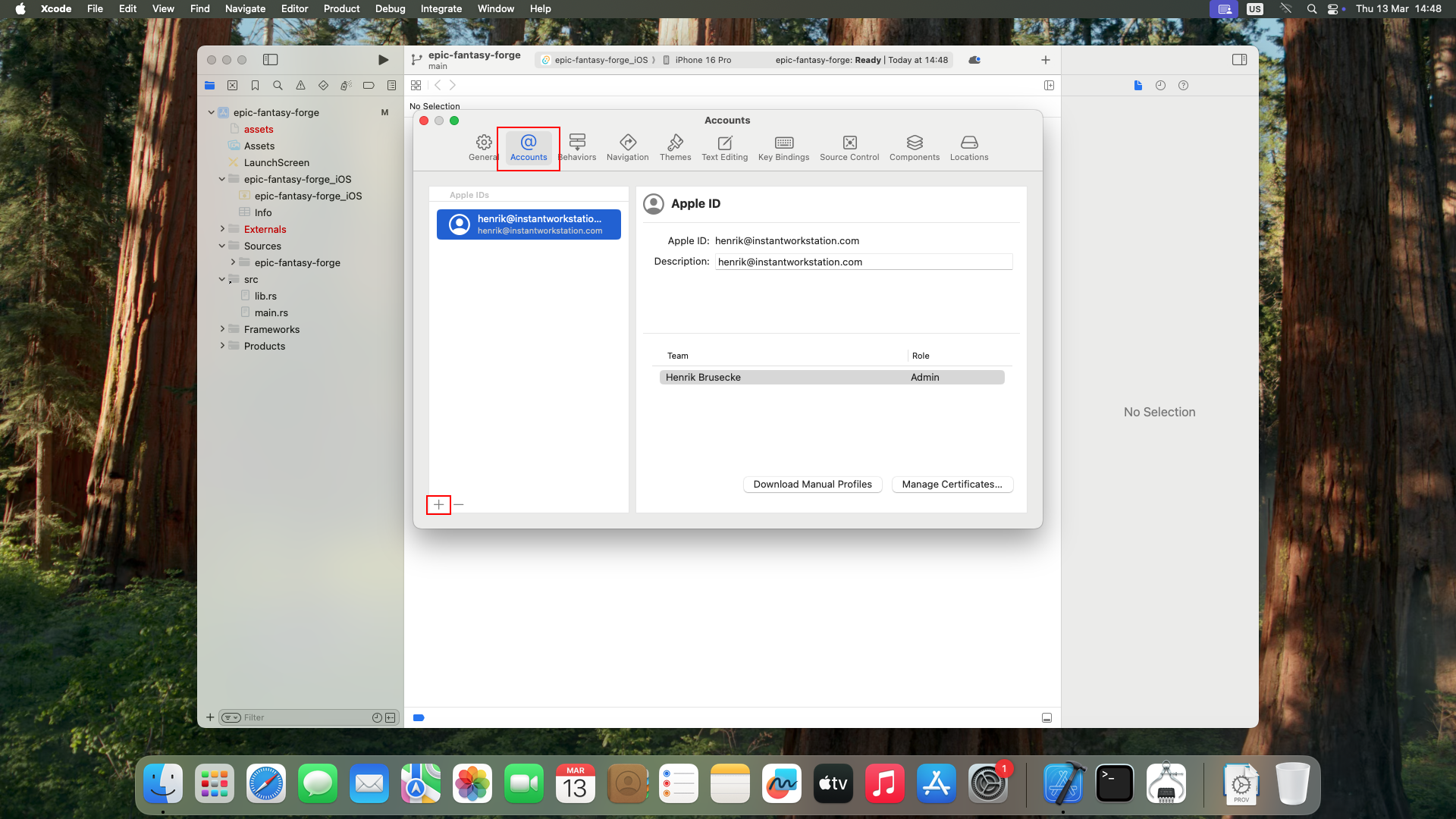Run the project with the play button
The height and width of the screenshot is (819, 1456).
(383, 60)
